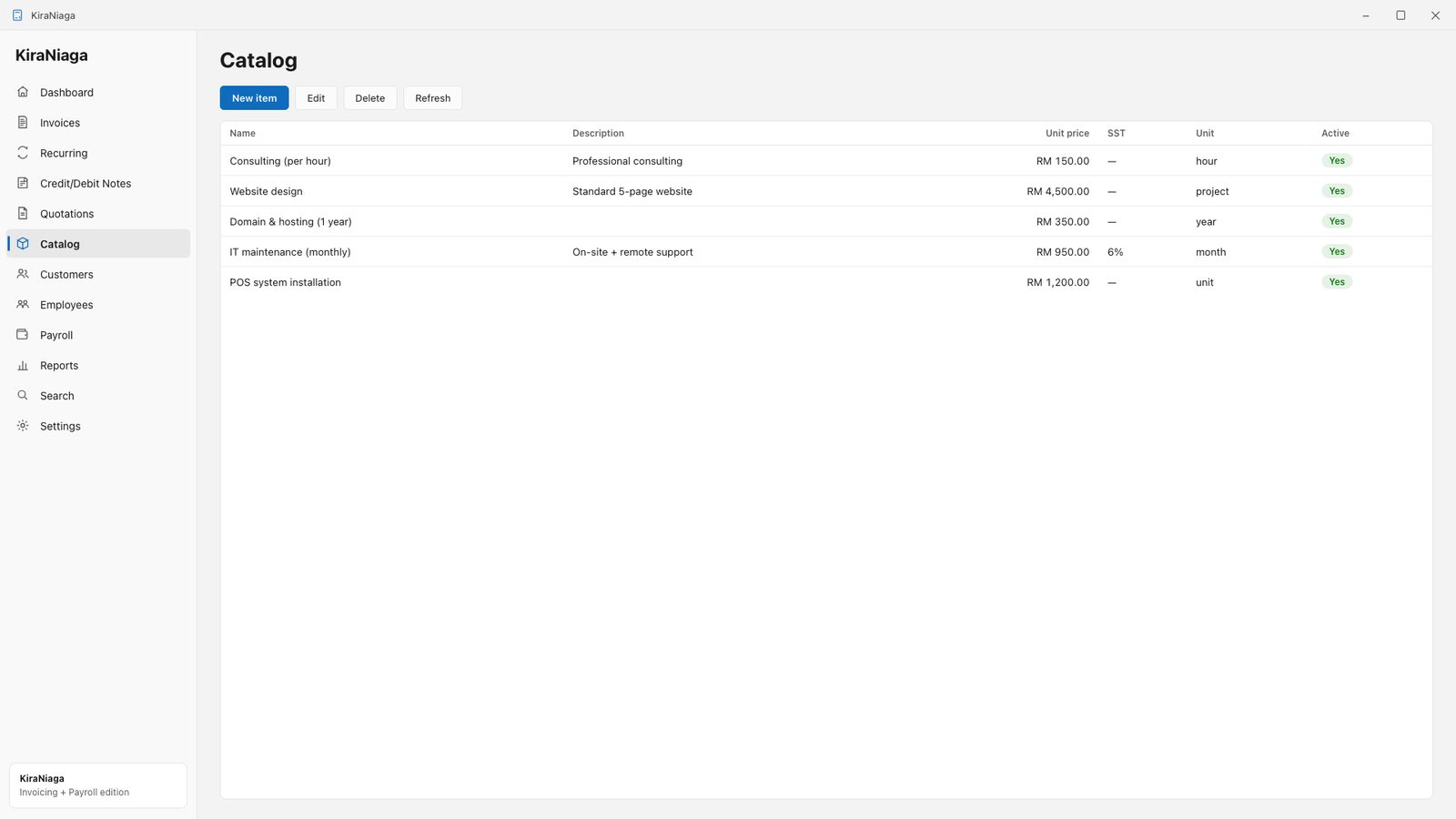Click the Reports bar chart icon
Image resolution: width=1456 pixels, height=819 pixels.
23,365
